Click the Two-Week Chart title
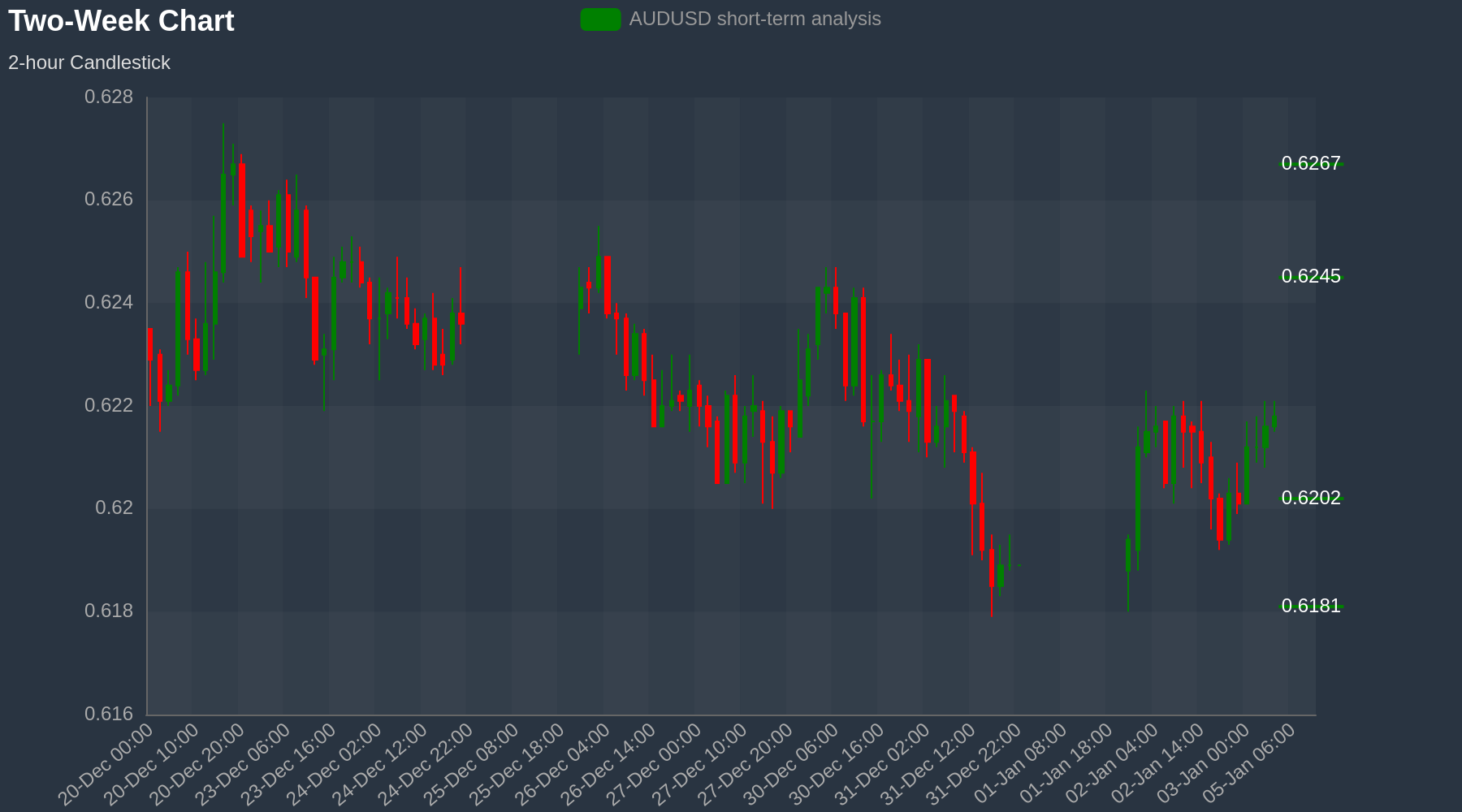1462x812 pixels. tap(121, 21)
